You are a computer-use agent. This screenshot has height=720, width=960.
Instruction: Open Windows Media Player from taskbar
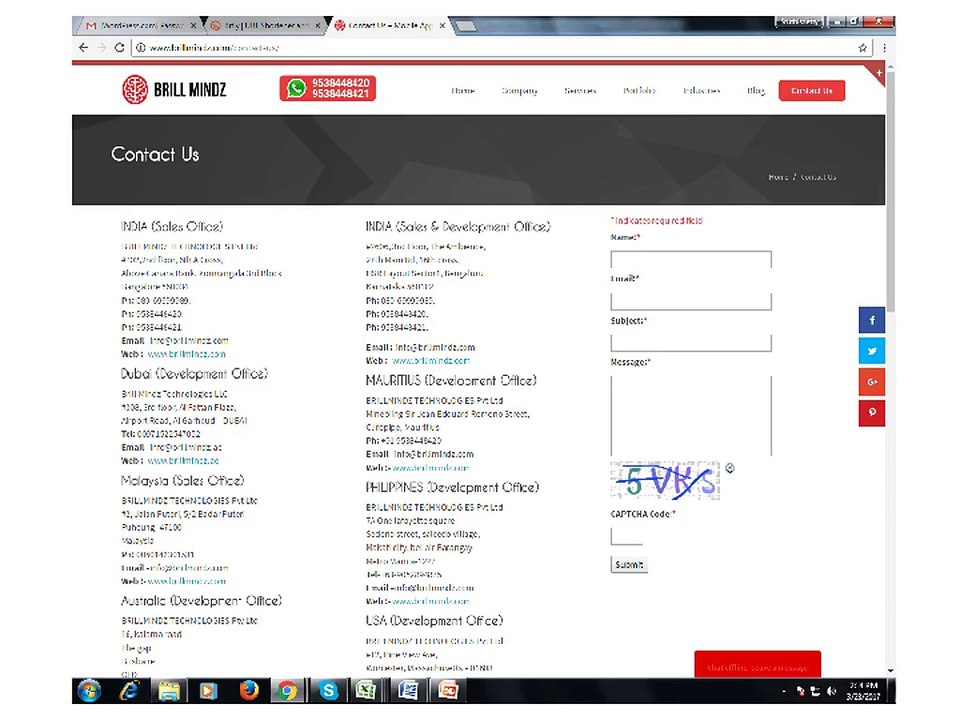(208, 691)
